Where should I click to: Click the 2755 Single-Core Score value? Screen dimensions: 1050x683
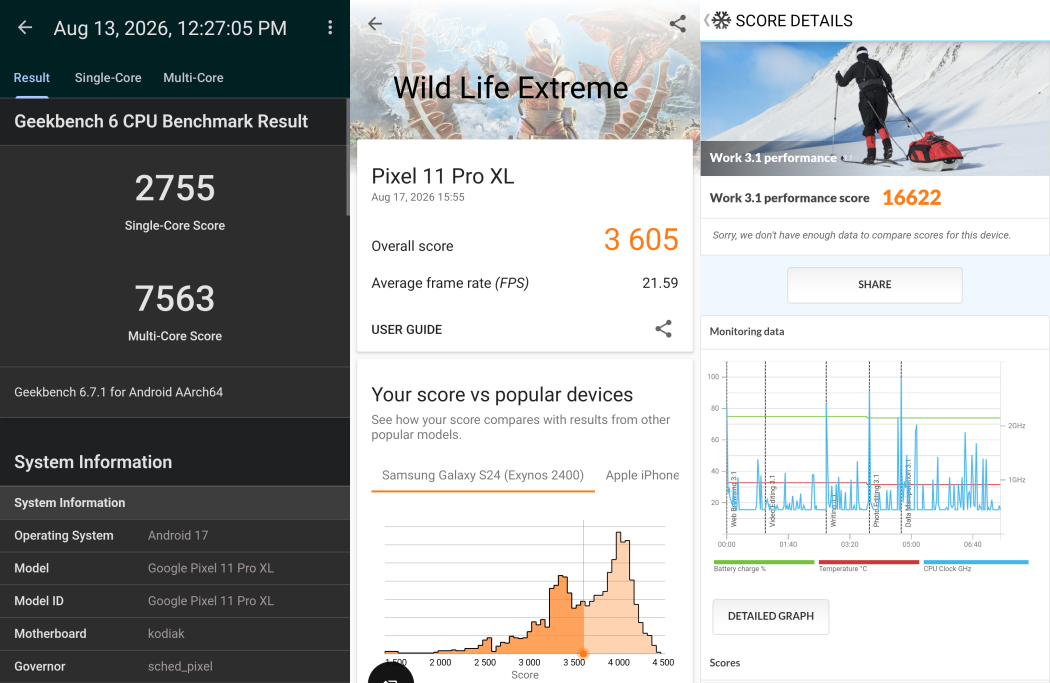coord(175,188)
